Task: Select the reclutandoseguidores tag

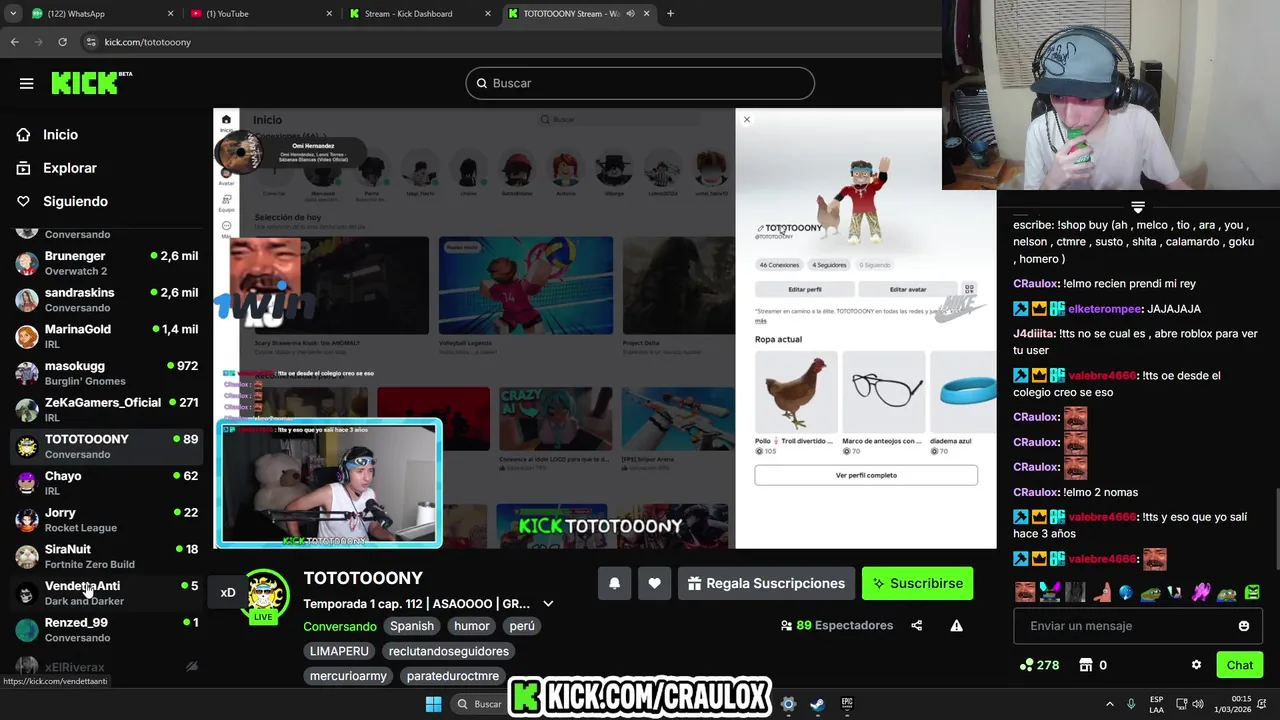Action: 449,651
